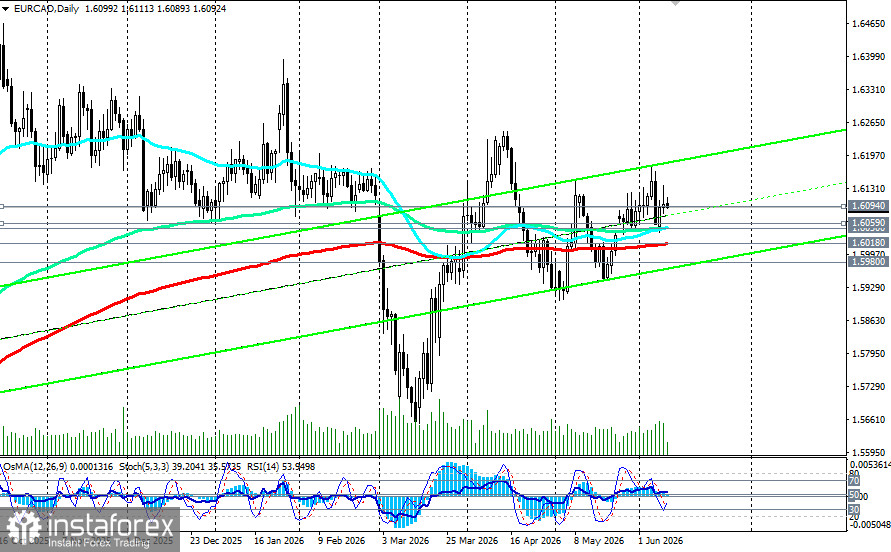Image resolution: width=891 pixels, height=552 pixels.
Task: Click the 1.58630 price axis label
Action: [869, 320]
